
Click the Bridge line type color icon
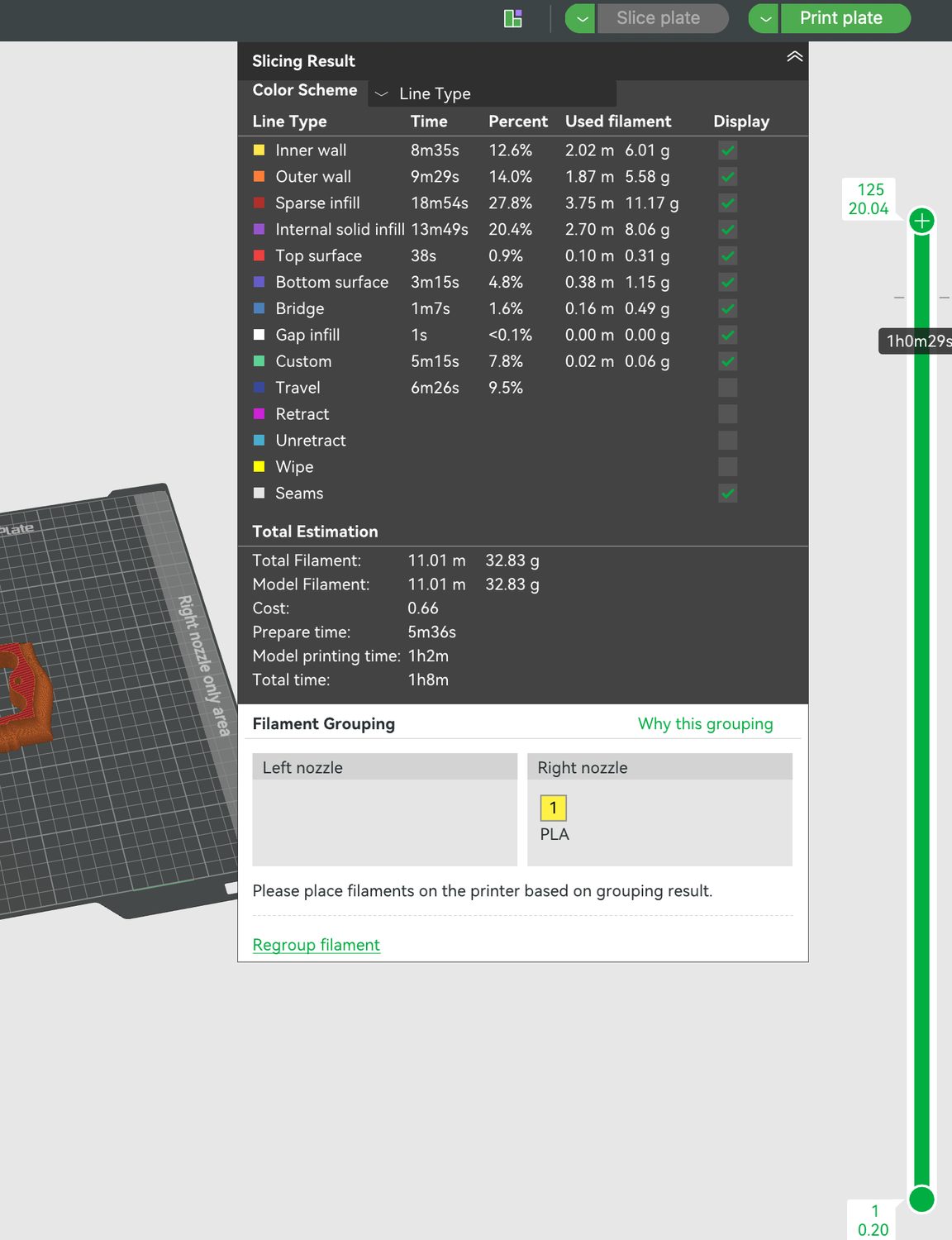click(259, 308)
